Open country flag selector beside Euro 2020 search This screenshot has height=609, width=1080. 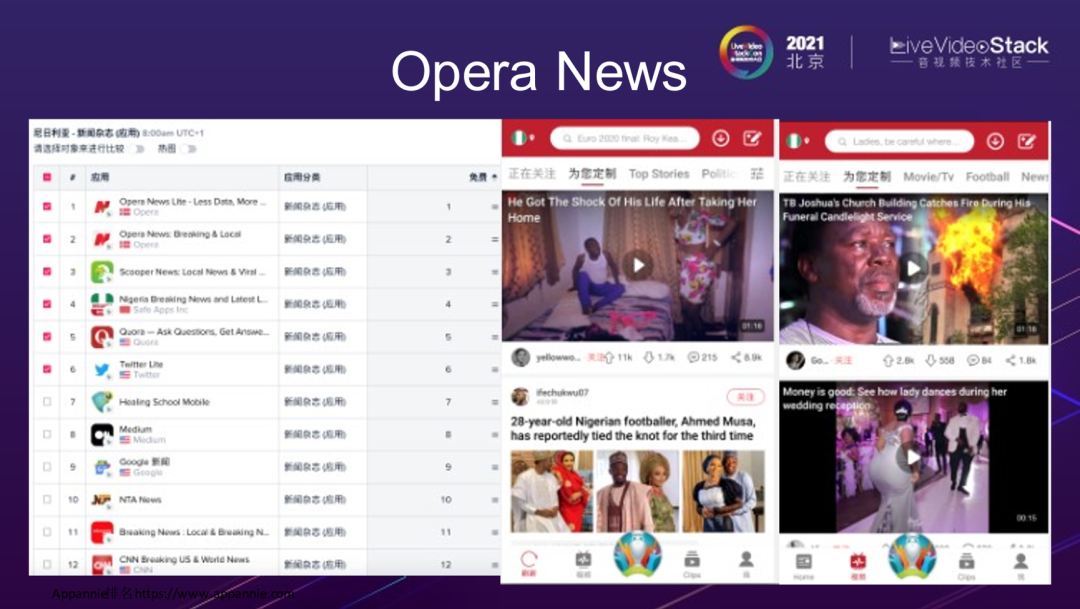coord(522,138)
